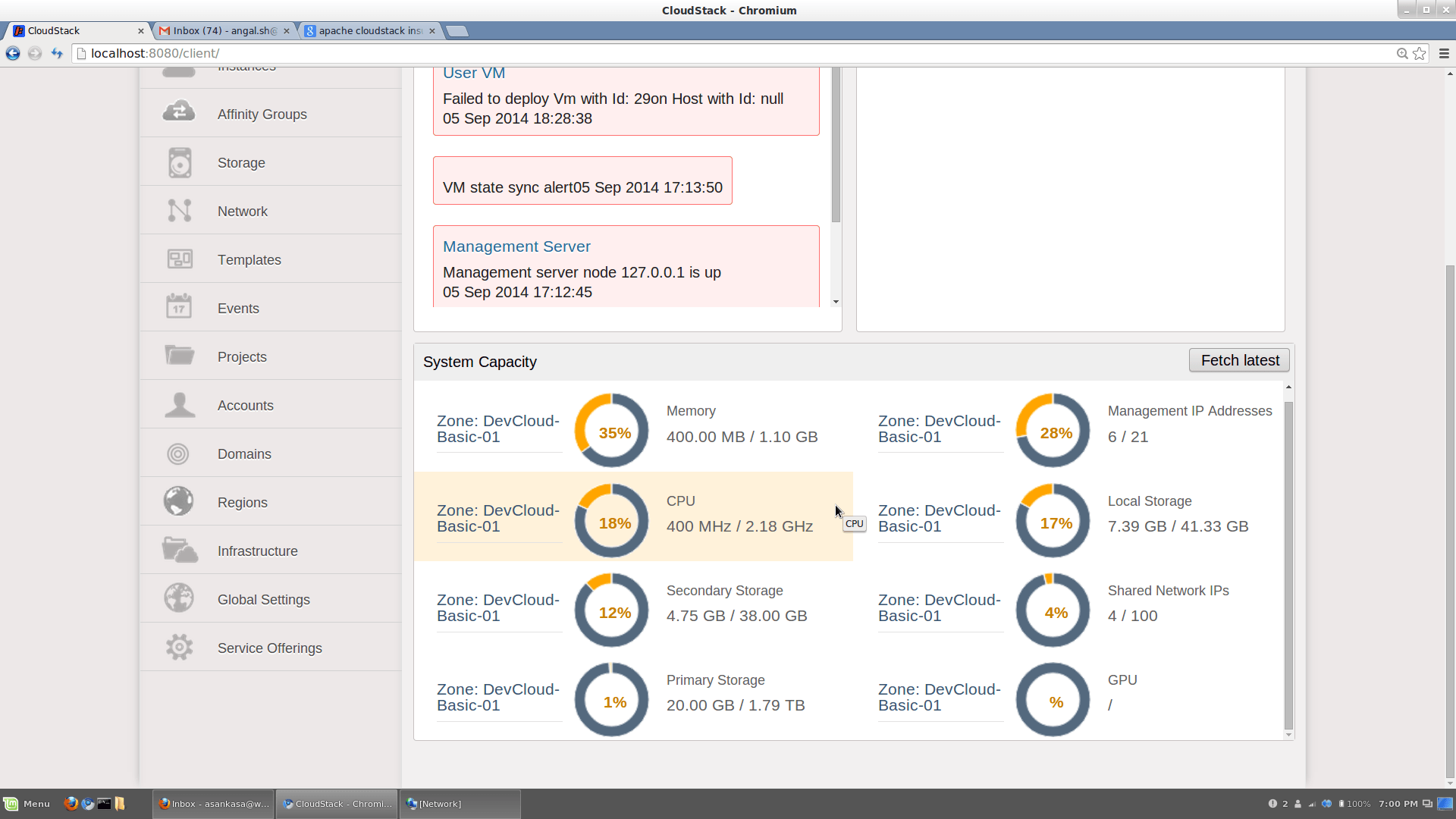This screenshot has height=819, width=1456.
Task: Open the Management Server alert link
Action: pos(516,246)
